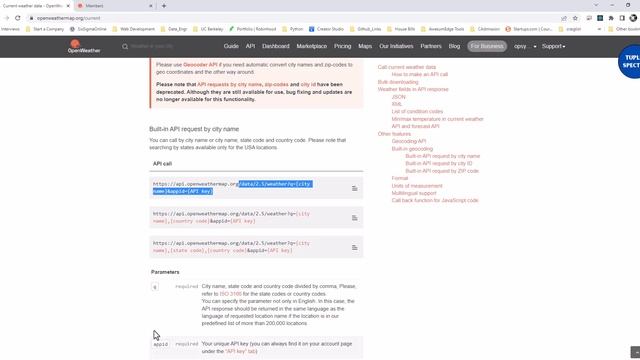
Task: Open the media control icon in toolbar
Action: click(x=589, y=18)
